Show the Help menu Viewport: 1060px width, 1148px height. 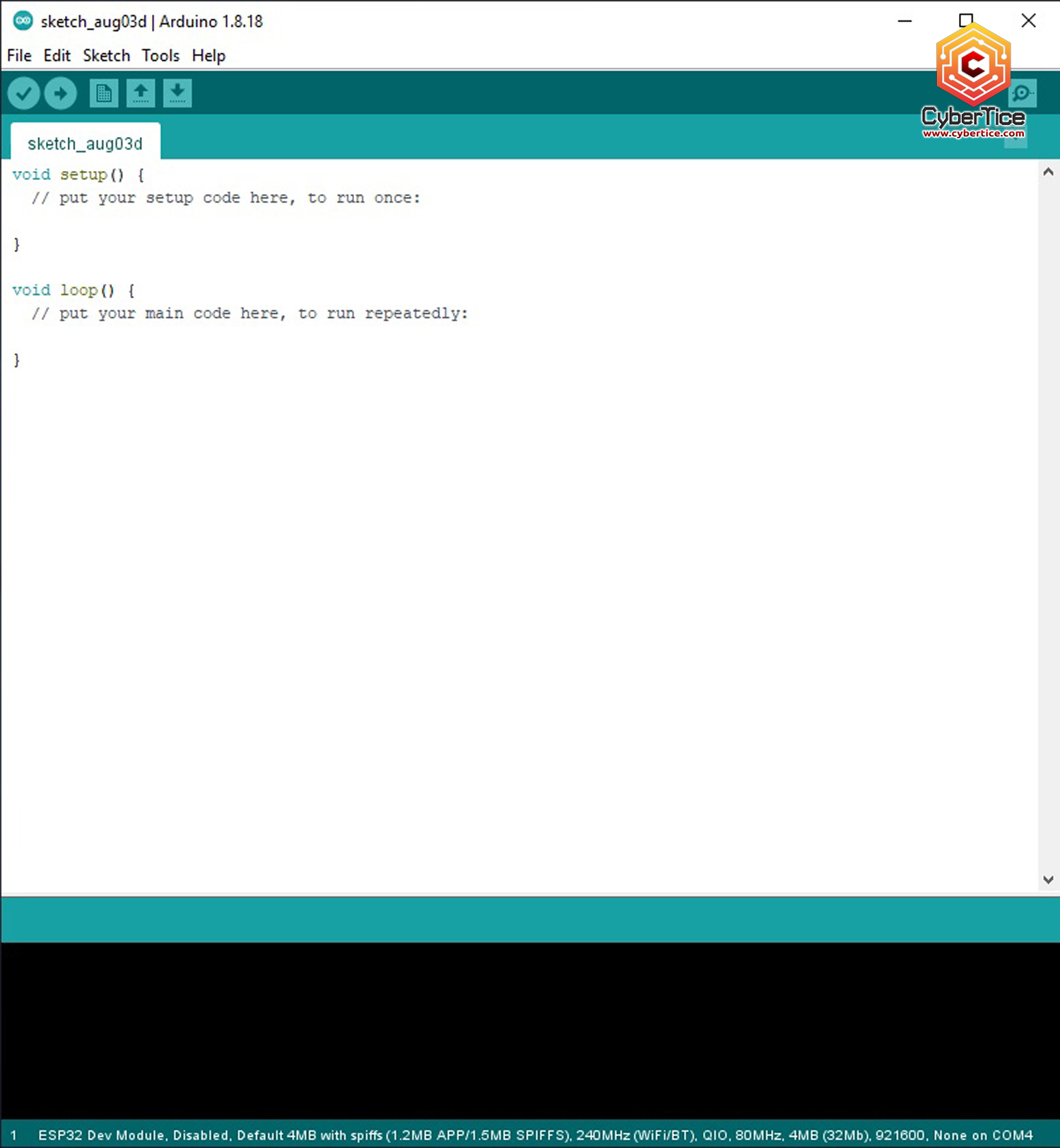(x=208, y=56)
